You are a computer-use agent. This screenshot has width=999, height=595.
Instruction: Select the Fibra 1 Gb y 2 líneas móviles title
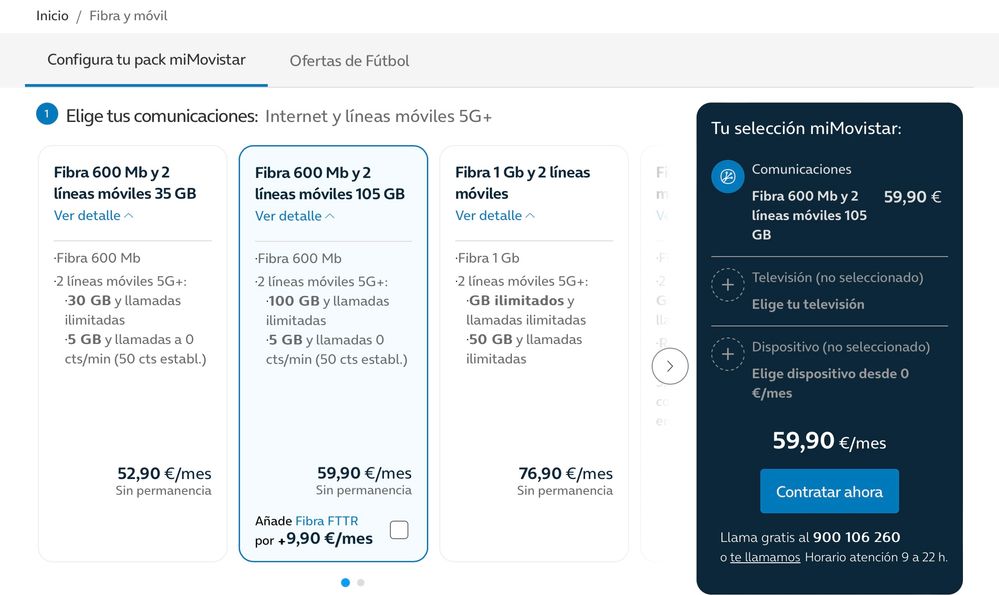coord(522,183)
